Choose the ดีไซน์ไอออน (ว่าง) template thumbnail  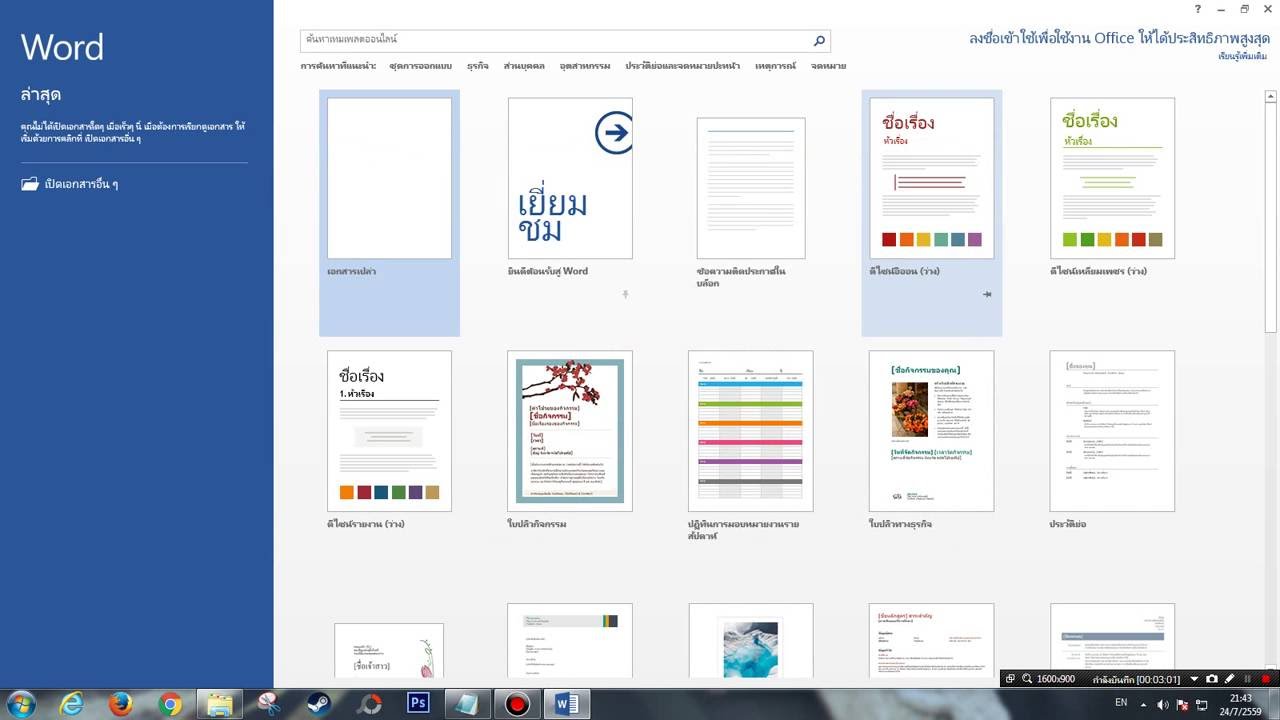pos(932,178)
